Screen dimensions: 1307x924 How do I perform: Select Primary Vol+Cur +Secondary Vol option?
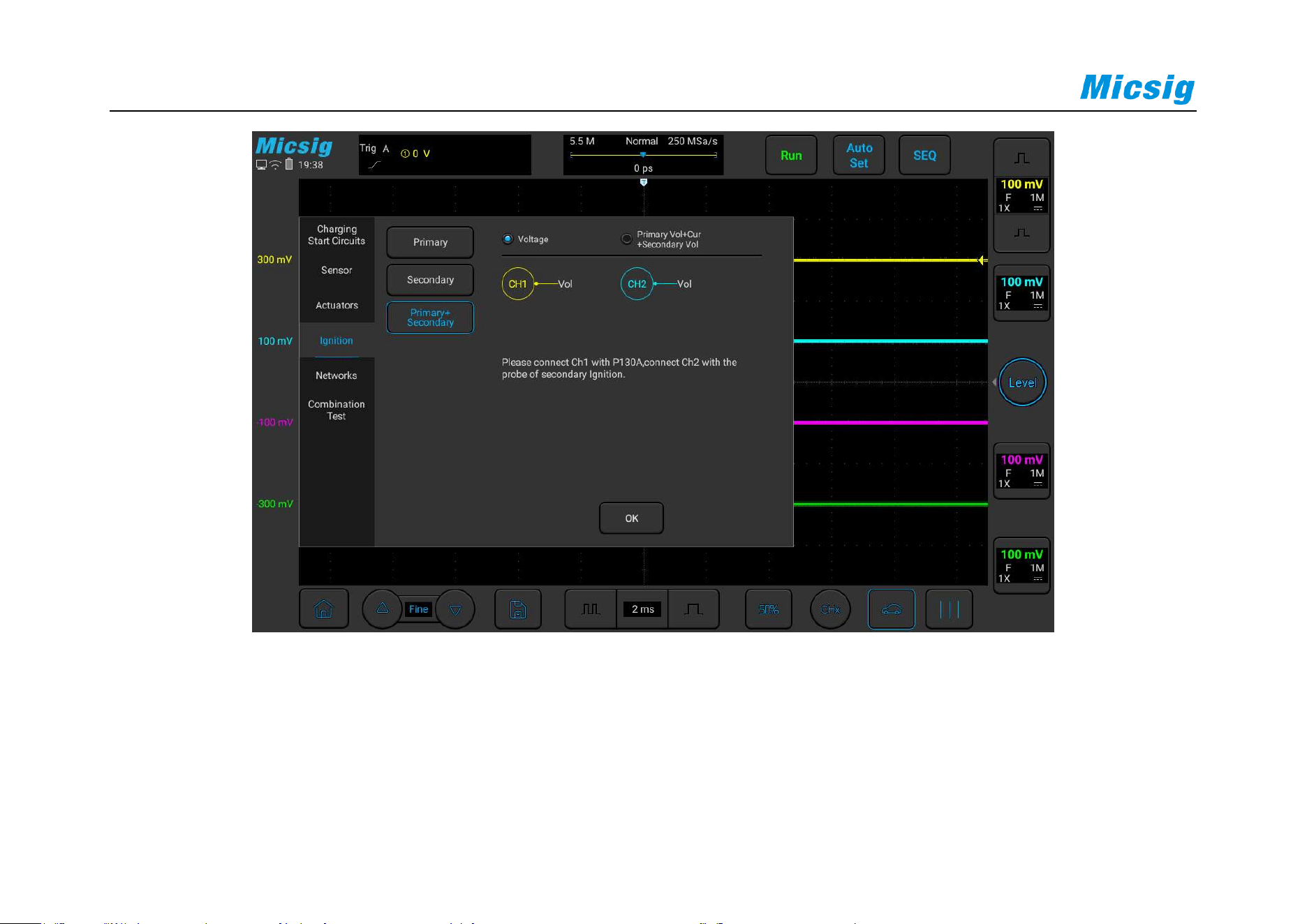coord(661,239)
